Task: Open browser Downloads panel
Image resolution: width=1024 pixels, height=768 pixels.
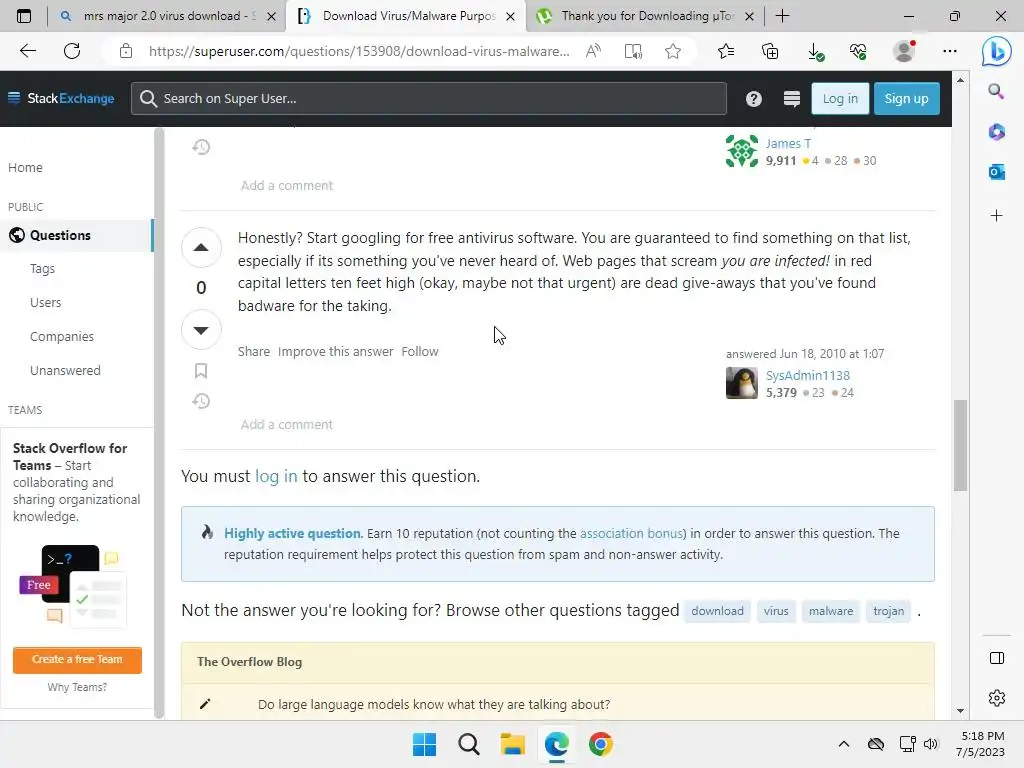Action: tap(815, 52)
